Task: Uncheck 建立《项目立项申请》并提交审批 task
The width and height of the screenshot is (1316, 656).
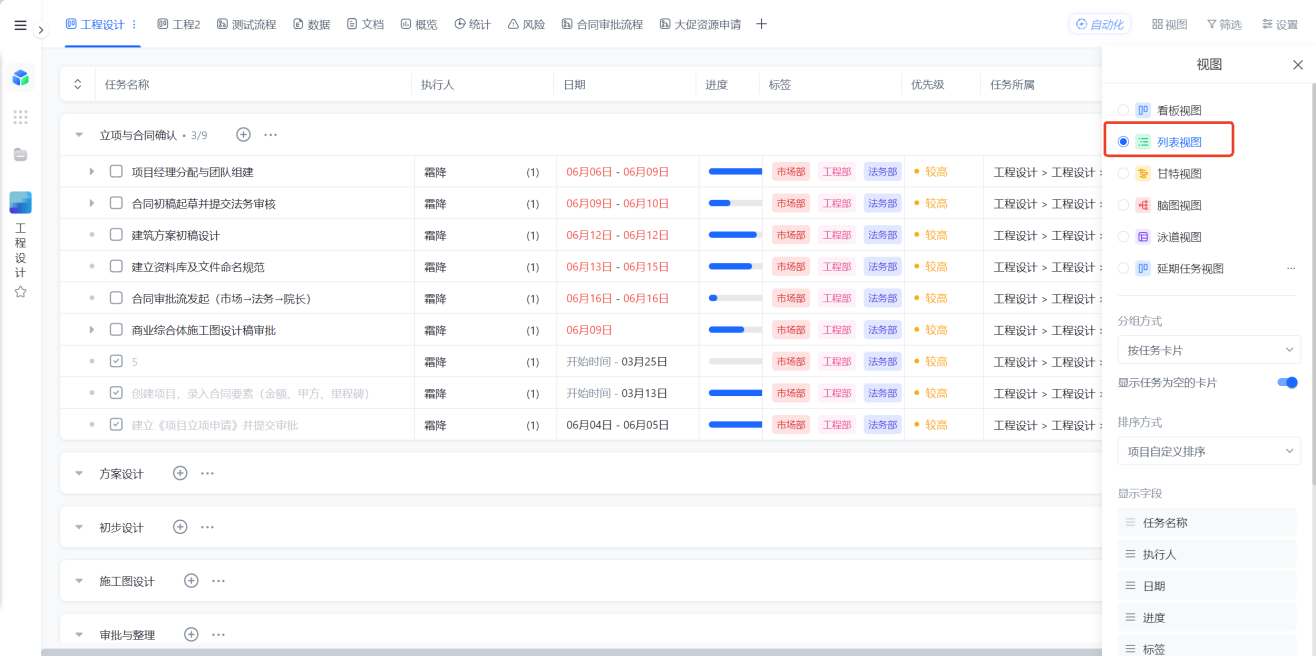Action: coord(116,425)
